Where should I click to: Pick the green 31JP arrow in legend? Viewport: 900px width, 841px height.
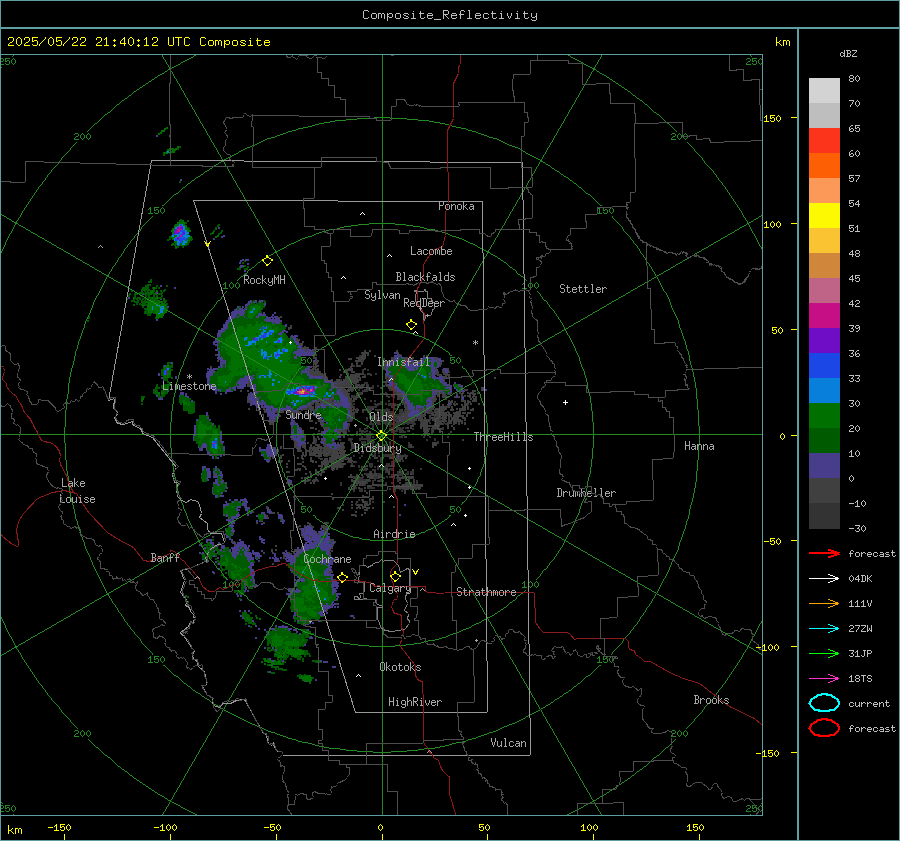tap(824, 653)
